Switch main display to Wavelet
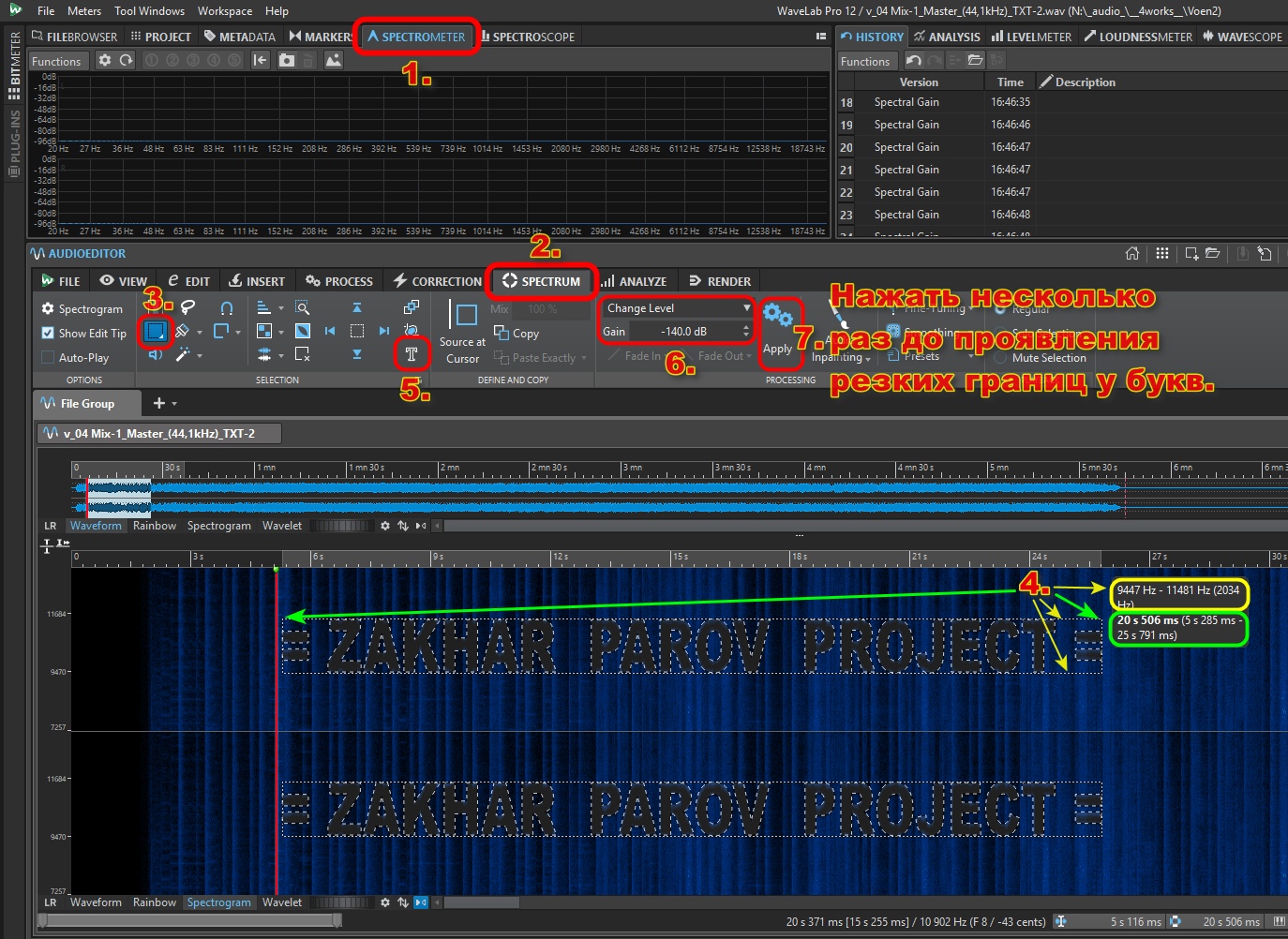This screenshot has width=1288, height=939. (x=282, y=902)
